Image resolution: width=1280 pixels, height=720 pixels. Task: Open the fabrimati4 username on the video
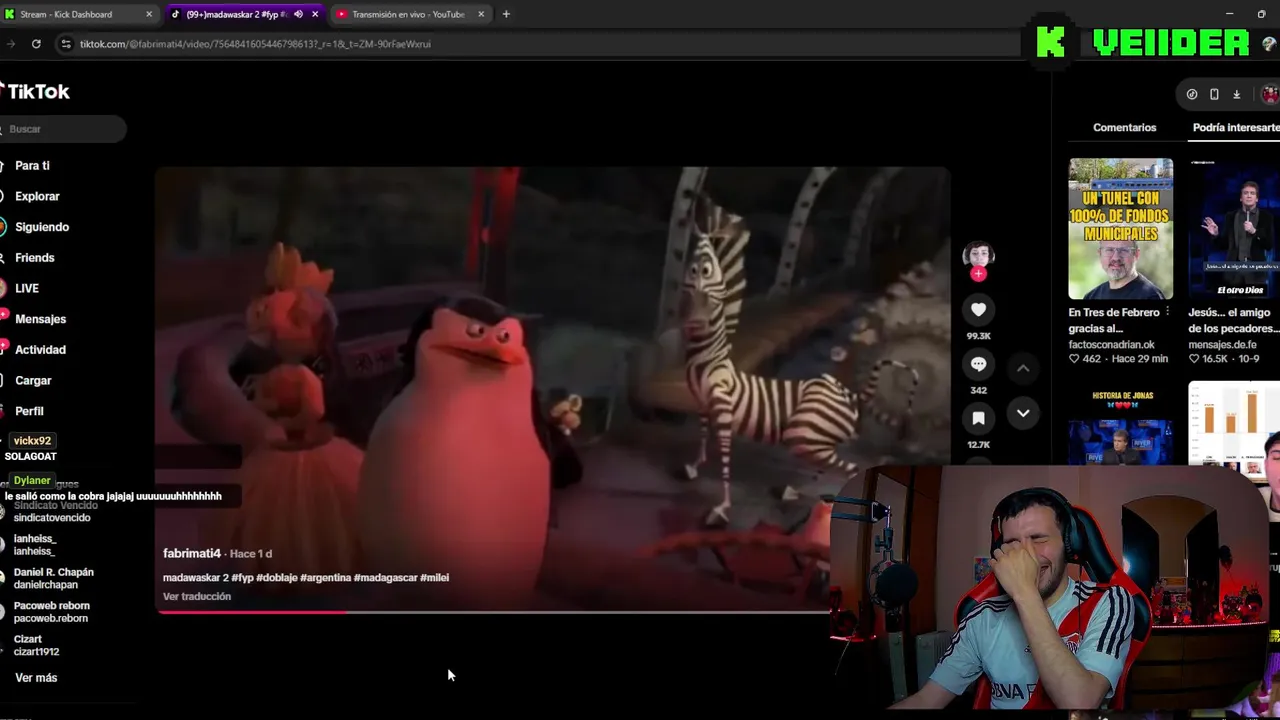192,553
